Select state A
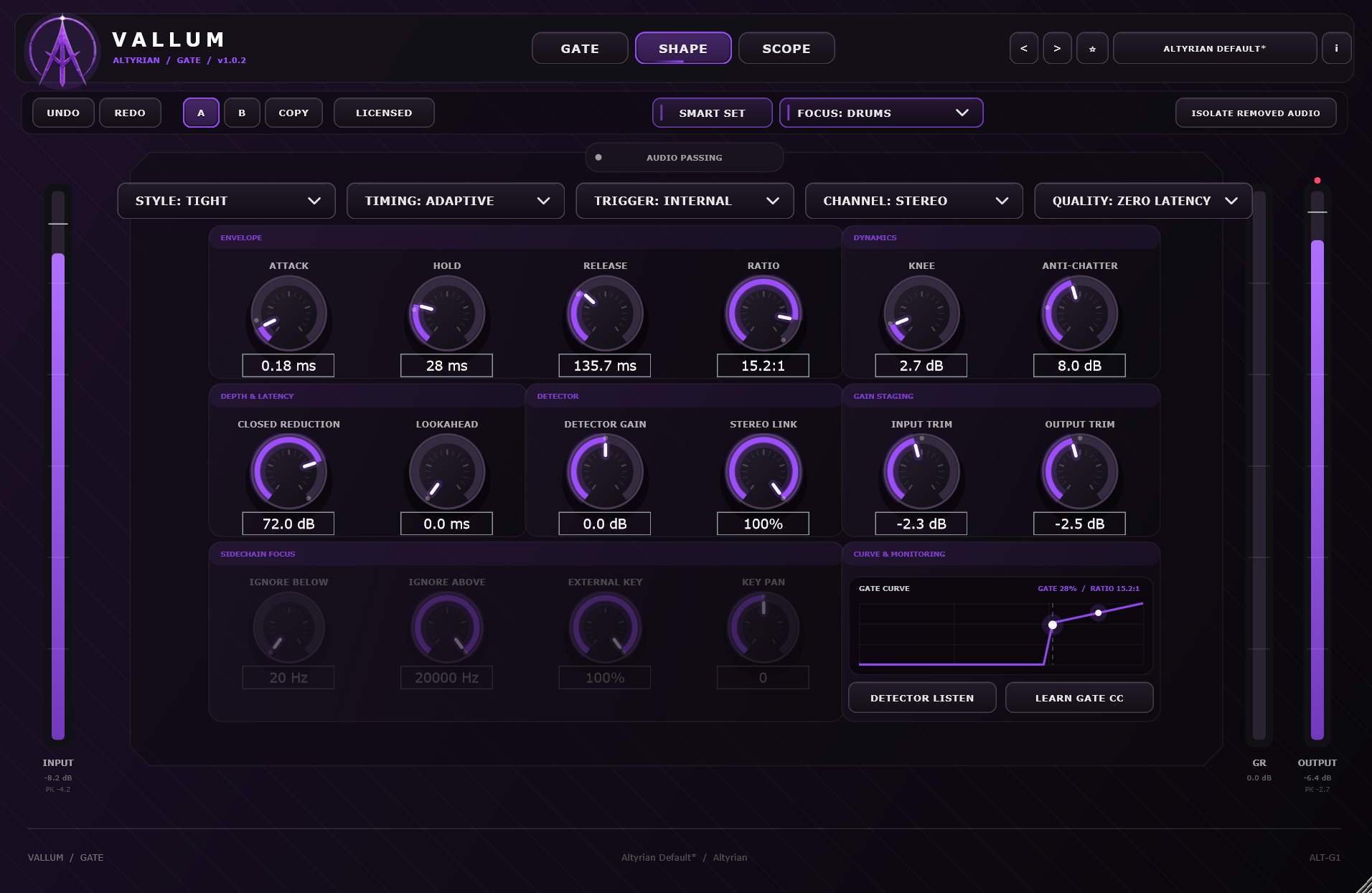The height and width of the screenshot is (893, 1372). 201,113
